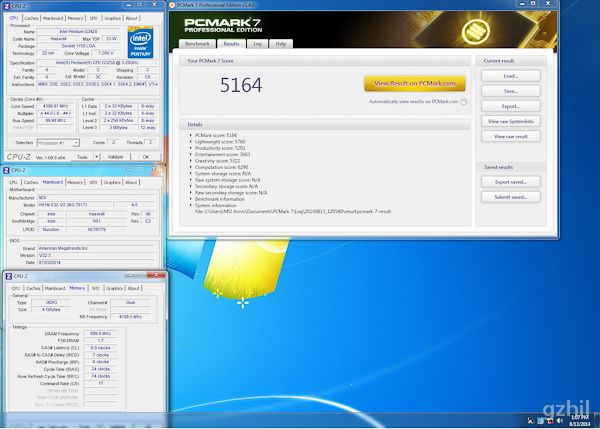The width and height of the screenshot is (600, 429).
Task: Click the Core Speed value field
Action: [56, 106]
